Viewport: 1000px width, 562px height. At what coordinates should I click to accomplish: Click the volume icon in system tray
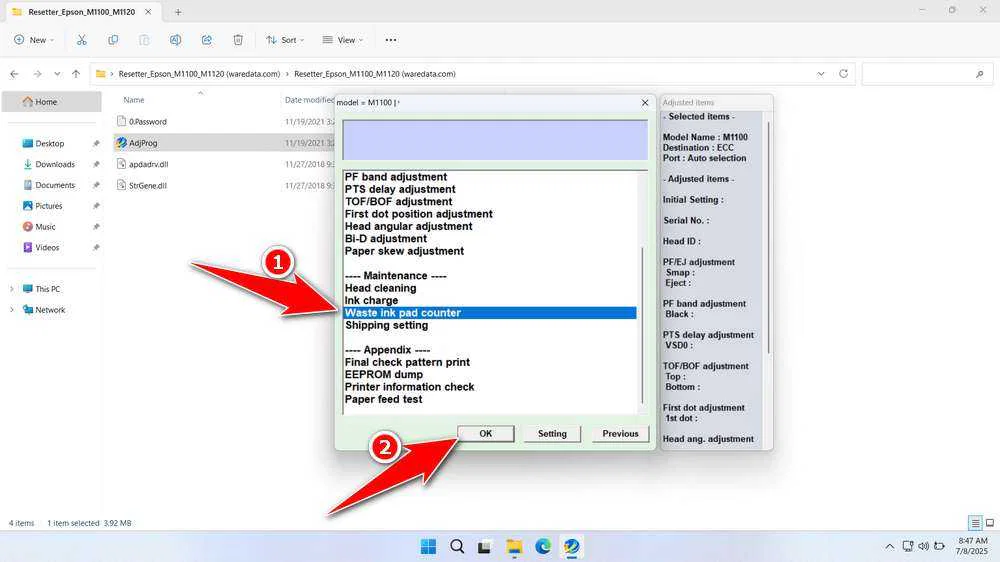pyautogui.click(x=923, y=547)
